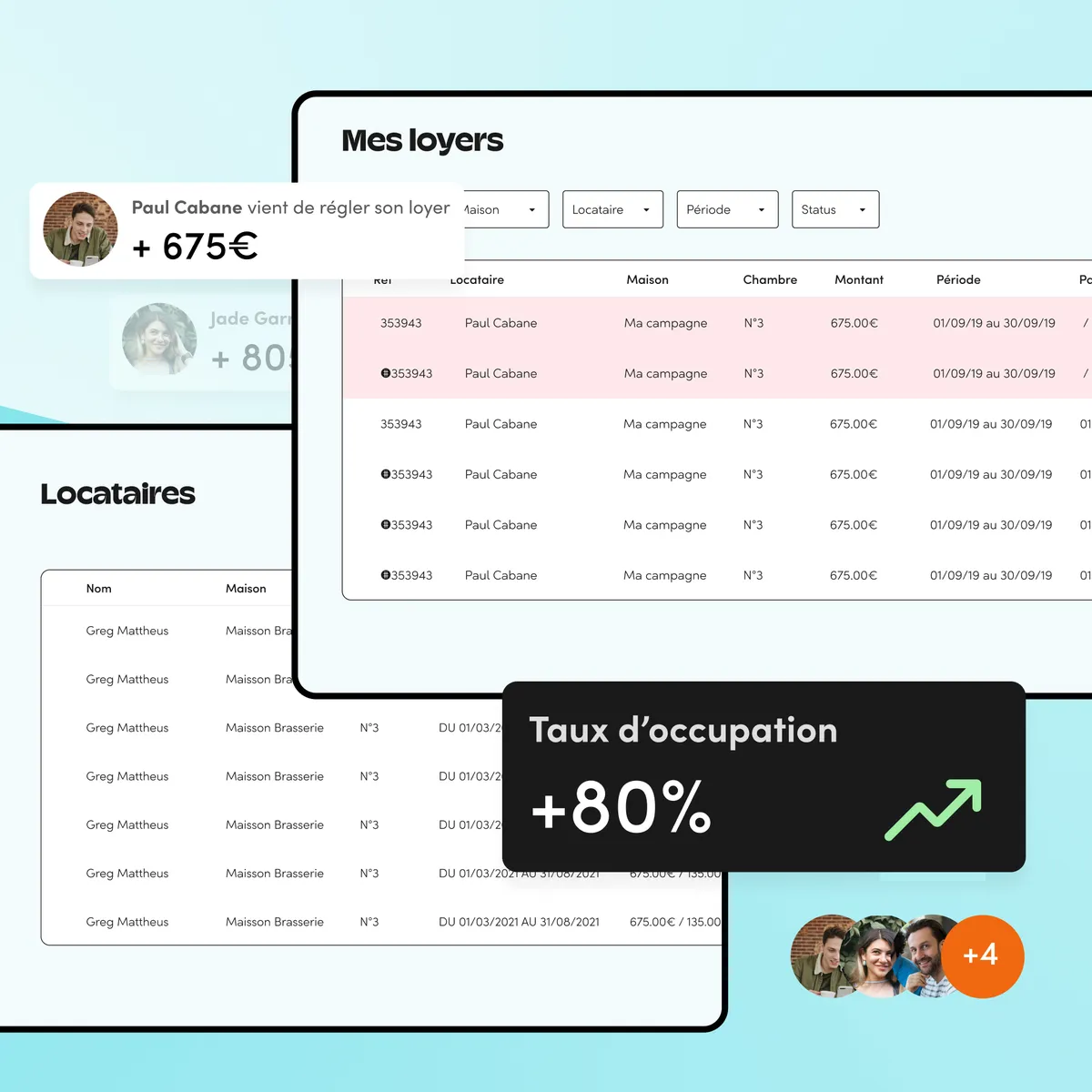This screenshot has width=1092, height=1092.
Task: Click the coin icon in the second rent row
Action: pyautogui.click(x=386, y=373)
